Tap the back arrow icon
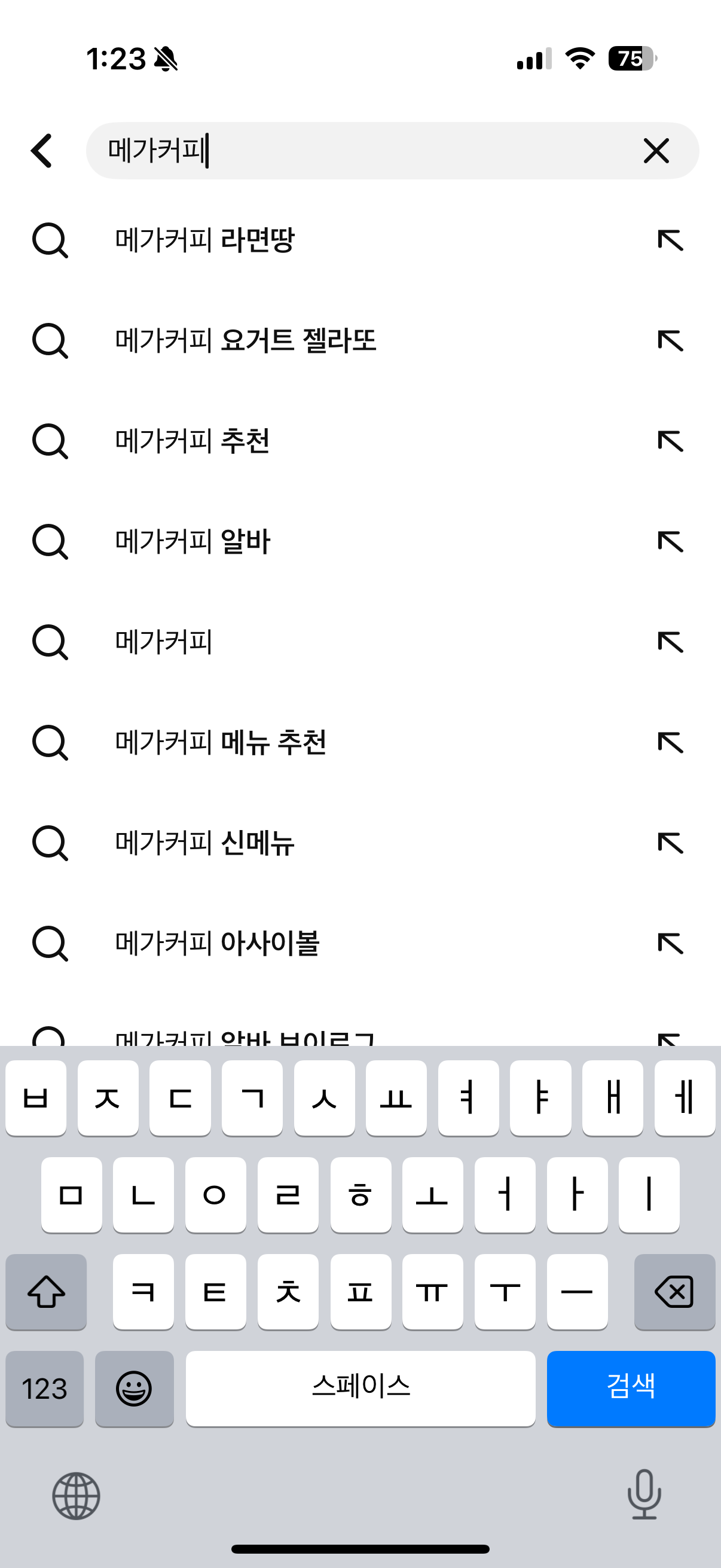 point(41,151)
